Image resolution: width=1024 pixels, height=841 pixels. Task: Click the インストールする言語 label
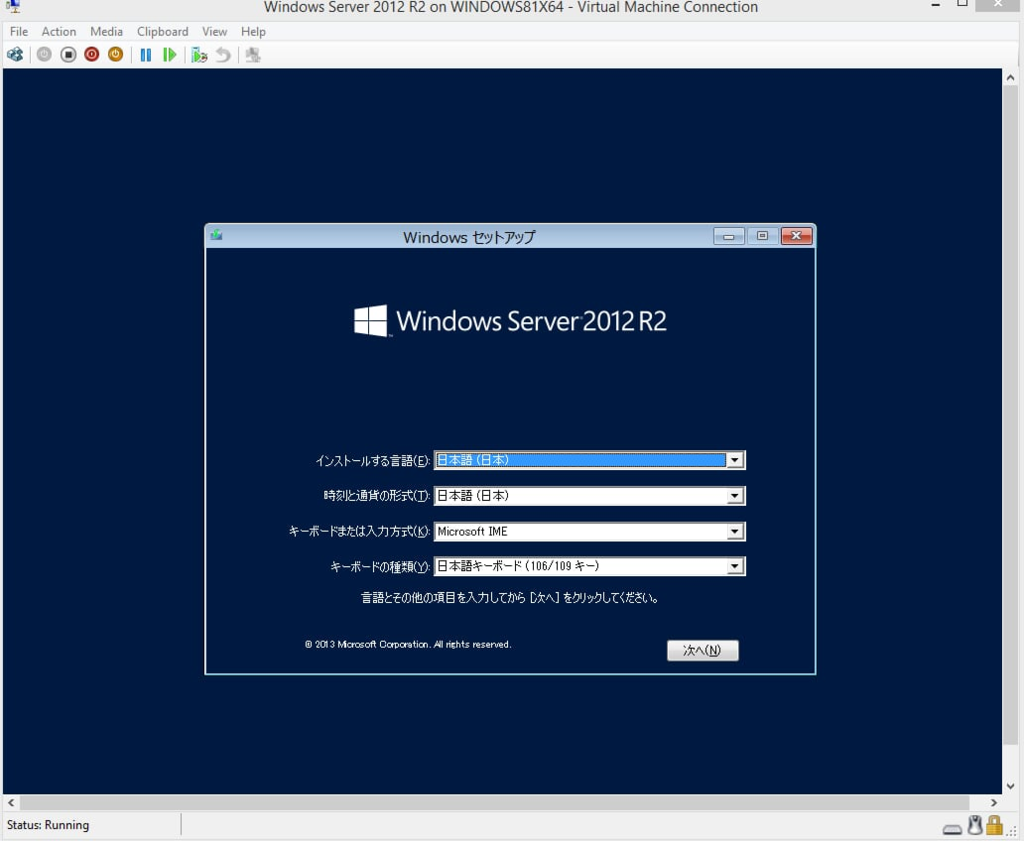click(372, 461)
